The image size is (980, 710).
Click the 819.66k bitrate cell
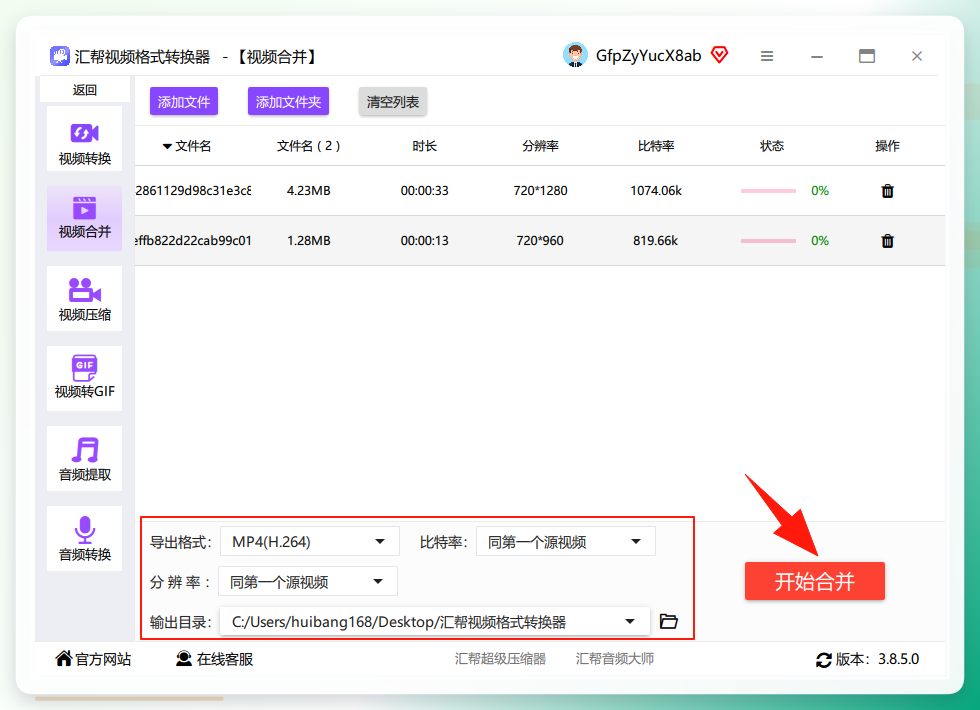click(x=656, y=241)
